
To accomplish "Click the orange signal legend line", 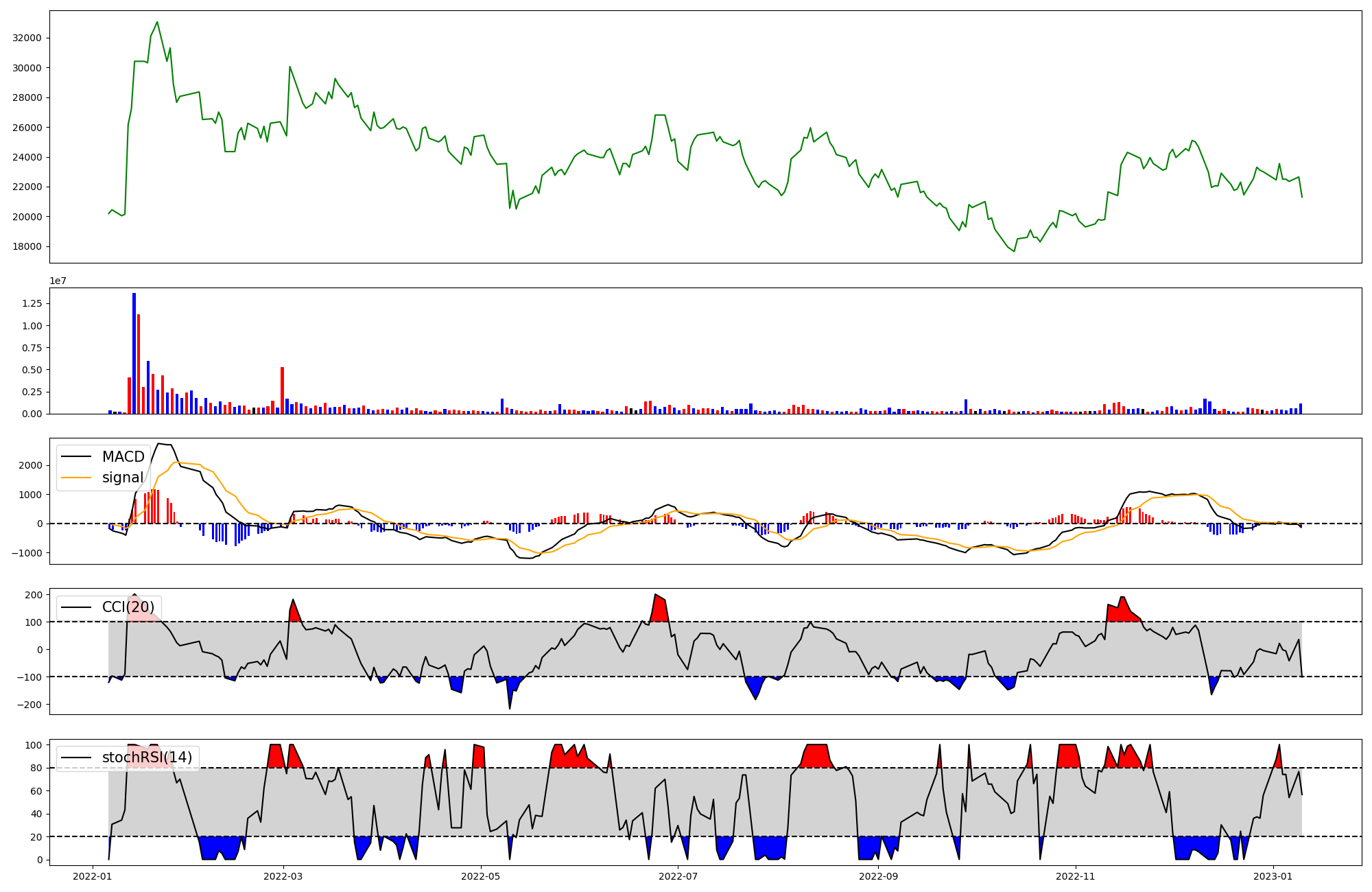I will click(x=76, y=478).
